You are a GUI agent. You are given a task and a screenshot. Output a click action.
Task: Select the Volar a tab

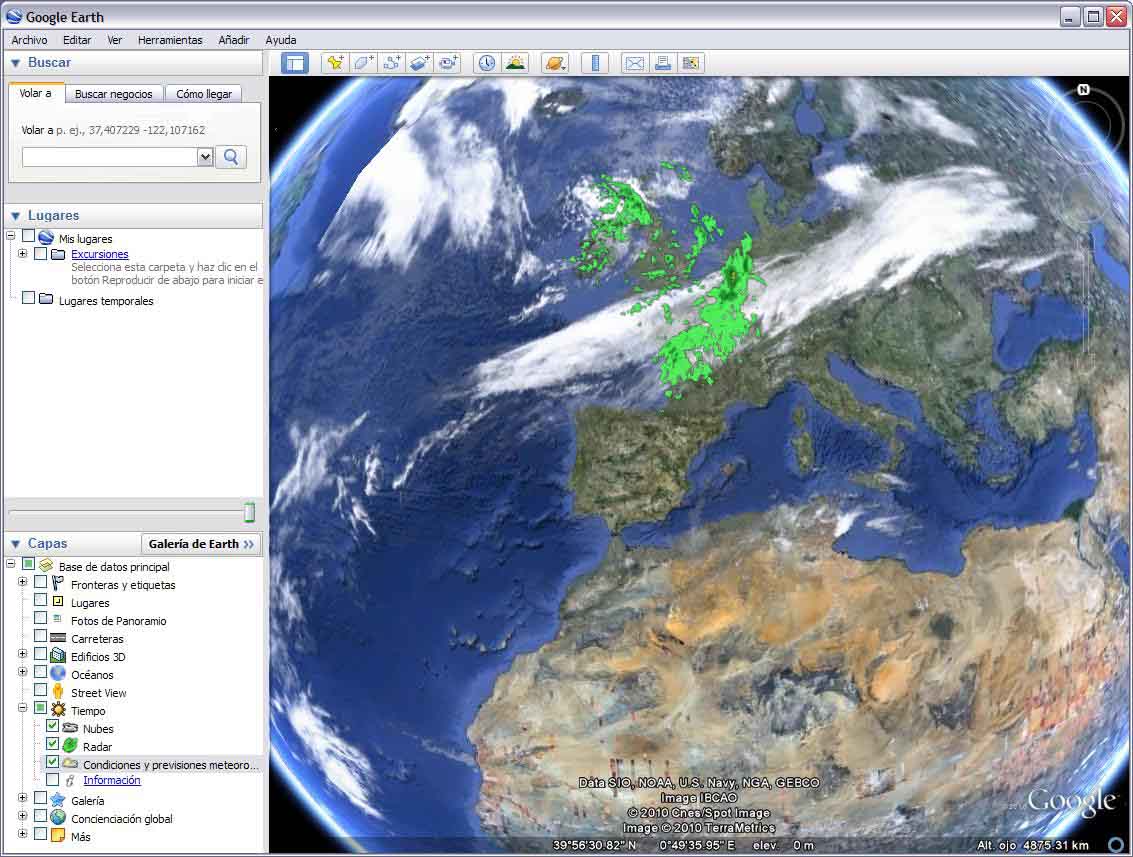coord(35,93)
